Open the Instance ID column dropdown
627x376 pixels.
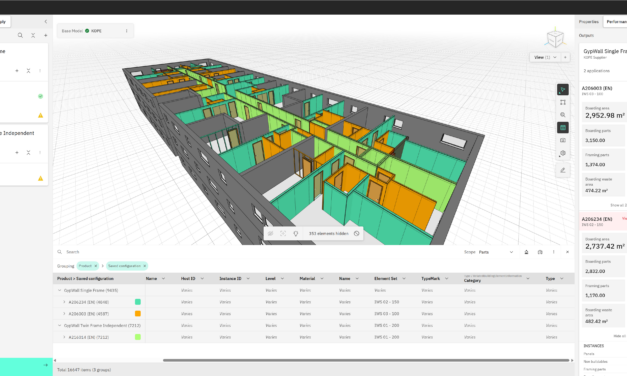click(248, 278)
